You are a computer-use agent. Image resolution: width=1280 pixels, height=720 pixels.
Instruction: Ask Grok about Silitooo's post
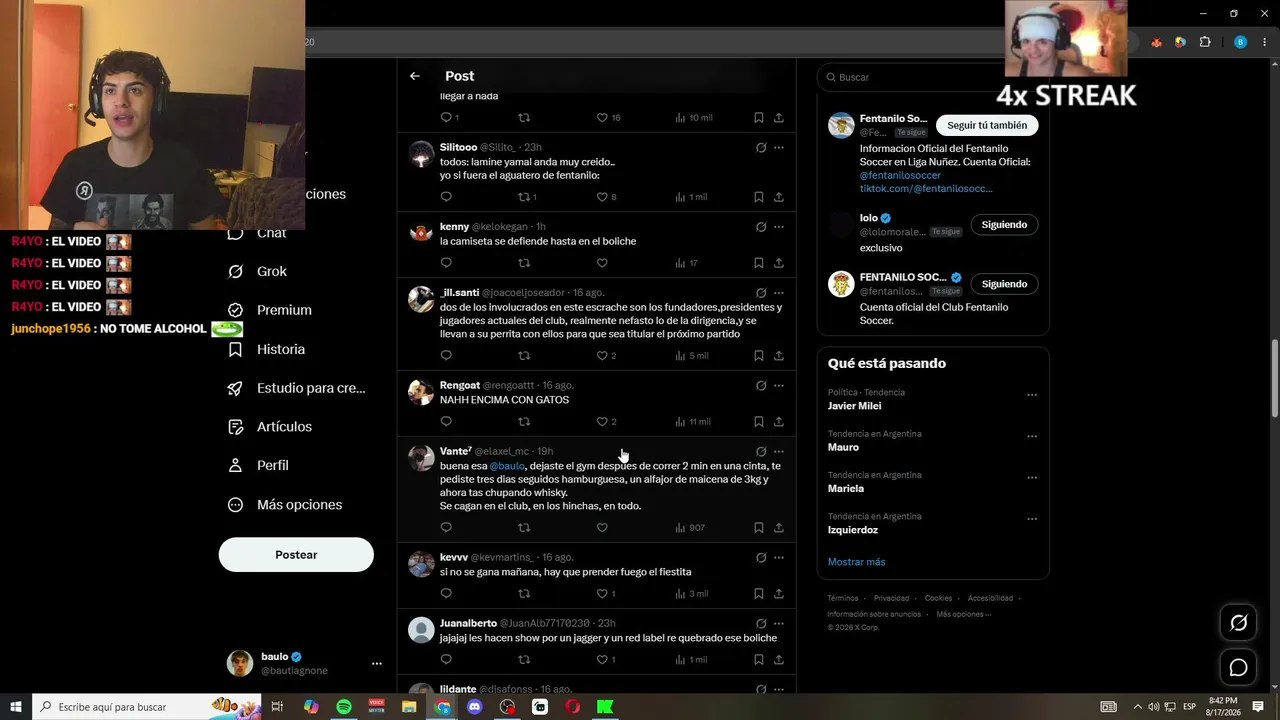(x=761, y=147)
